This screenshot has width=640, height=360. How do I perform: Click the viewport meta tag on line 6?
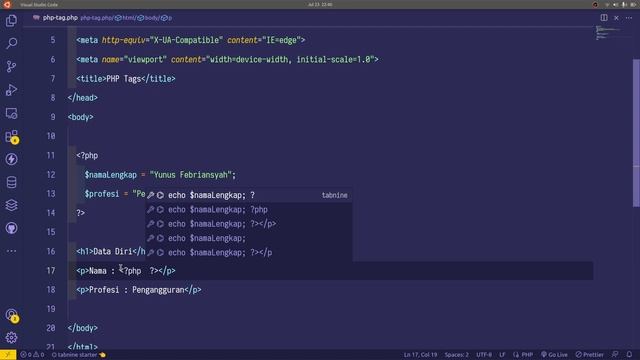(227, 60)
